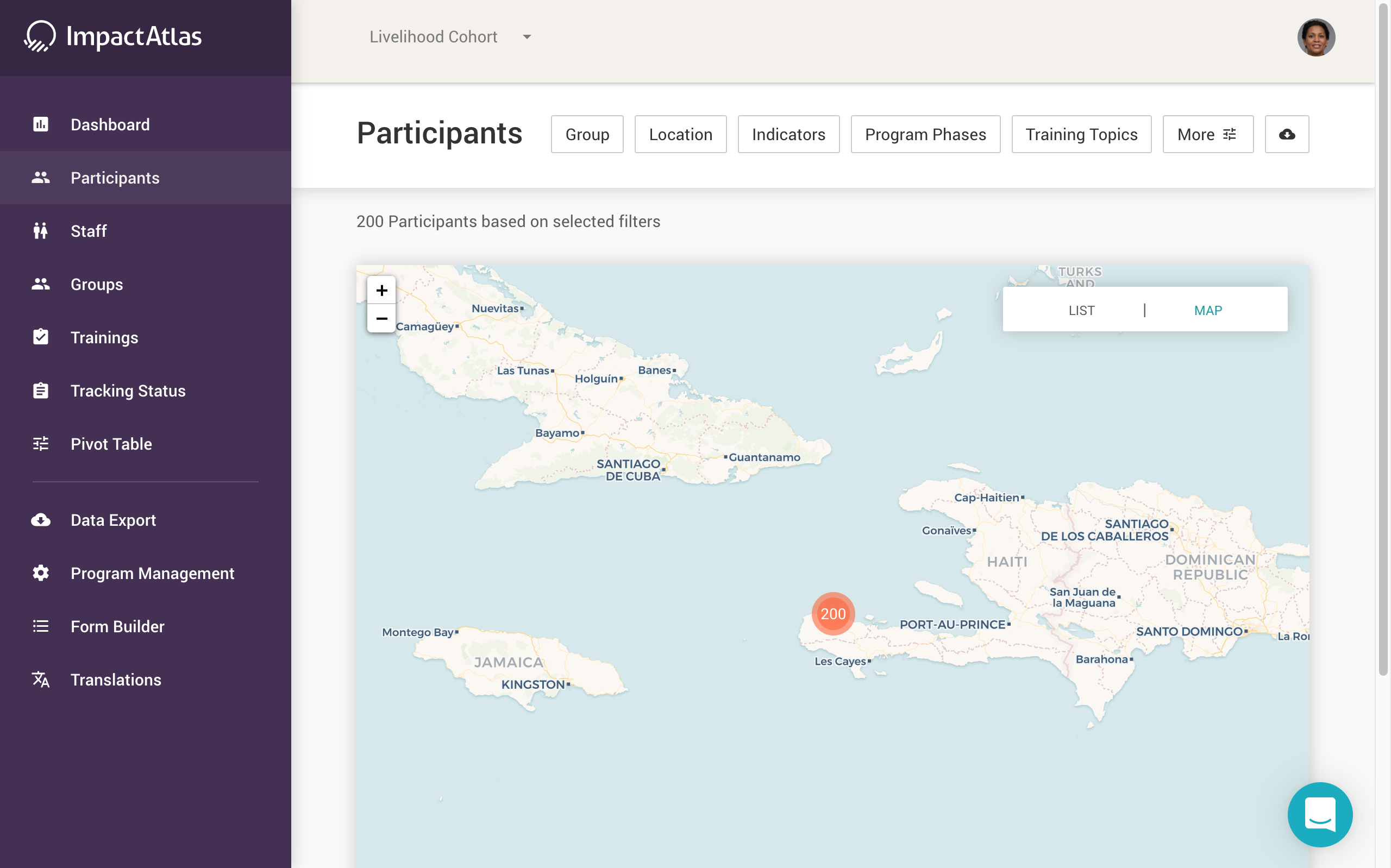Click the Indicators filter button
This screenshot has width=1391, height=868.
point(788,134)
